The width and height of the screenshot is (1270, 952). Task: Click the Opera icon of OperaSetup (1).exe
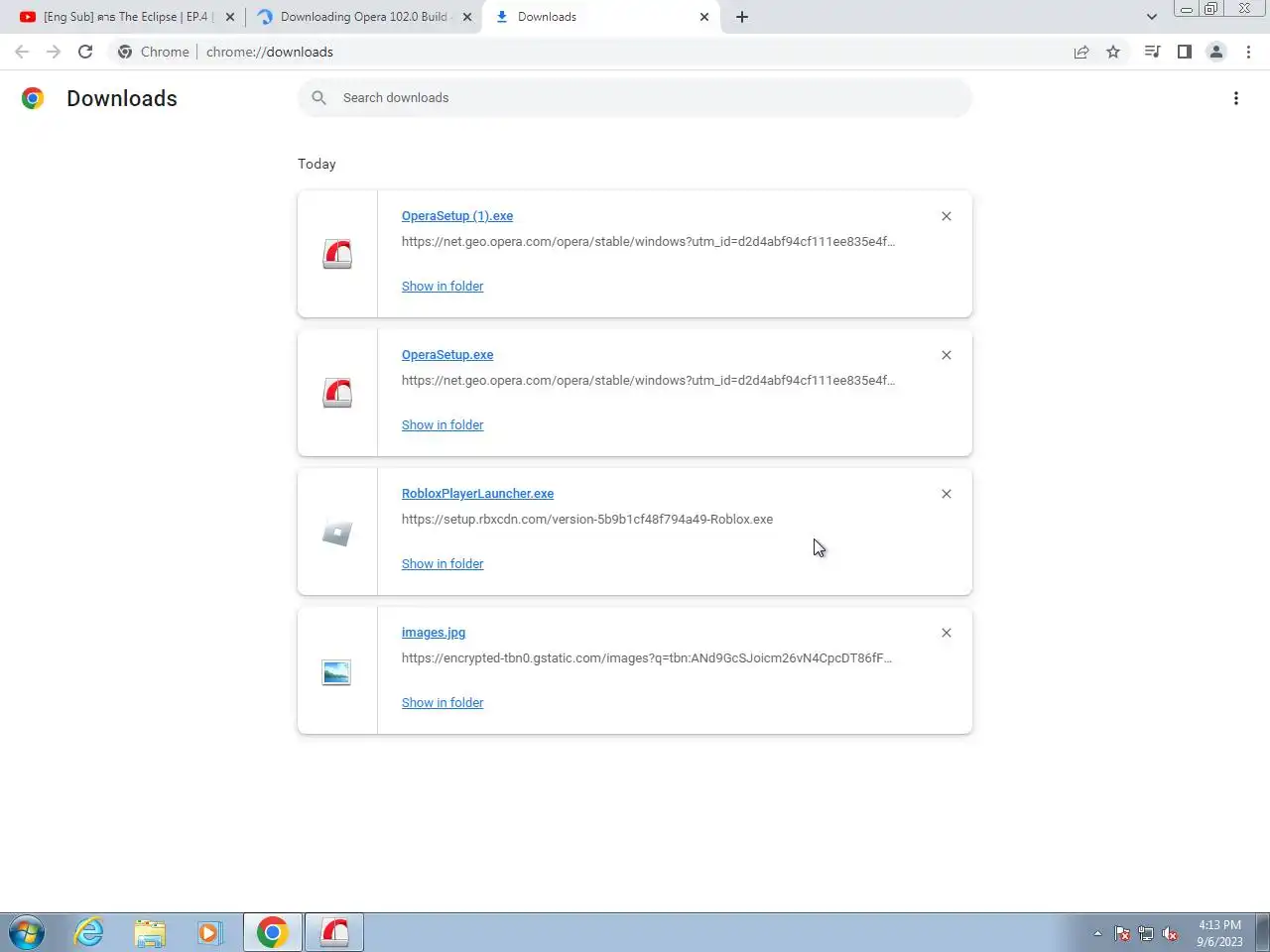coord(337,255)
